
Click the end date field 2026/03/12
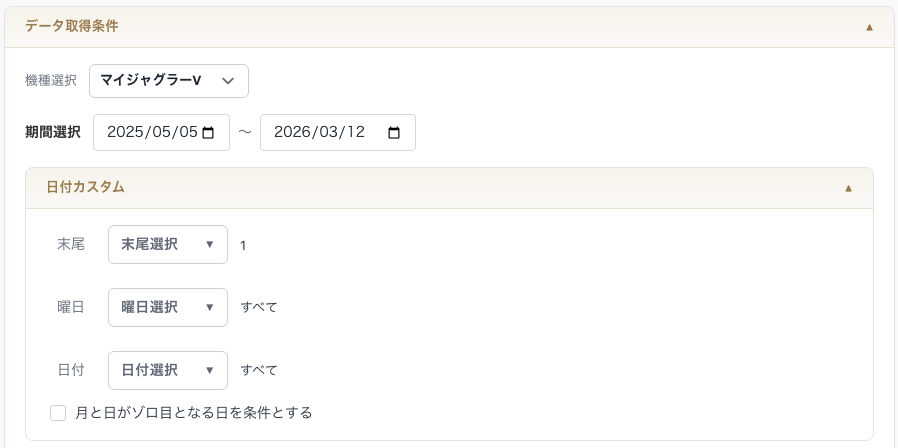pos(320,133)
